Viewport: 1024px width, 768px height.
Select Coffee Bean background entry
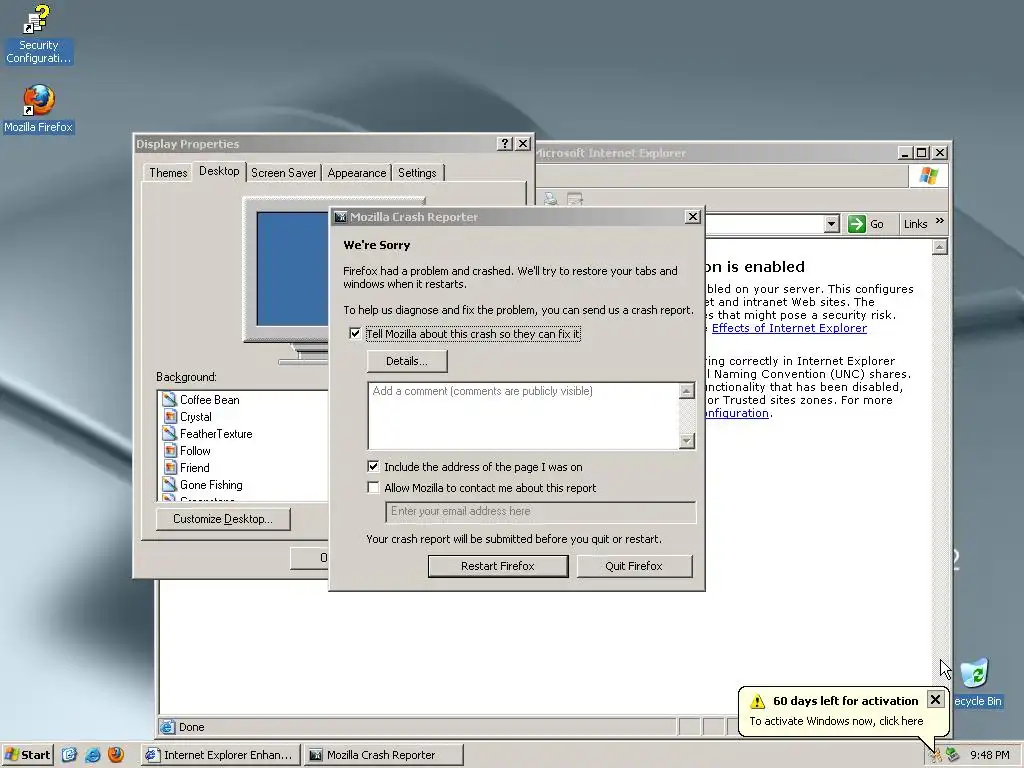210,400
